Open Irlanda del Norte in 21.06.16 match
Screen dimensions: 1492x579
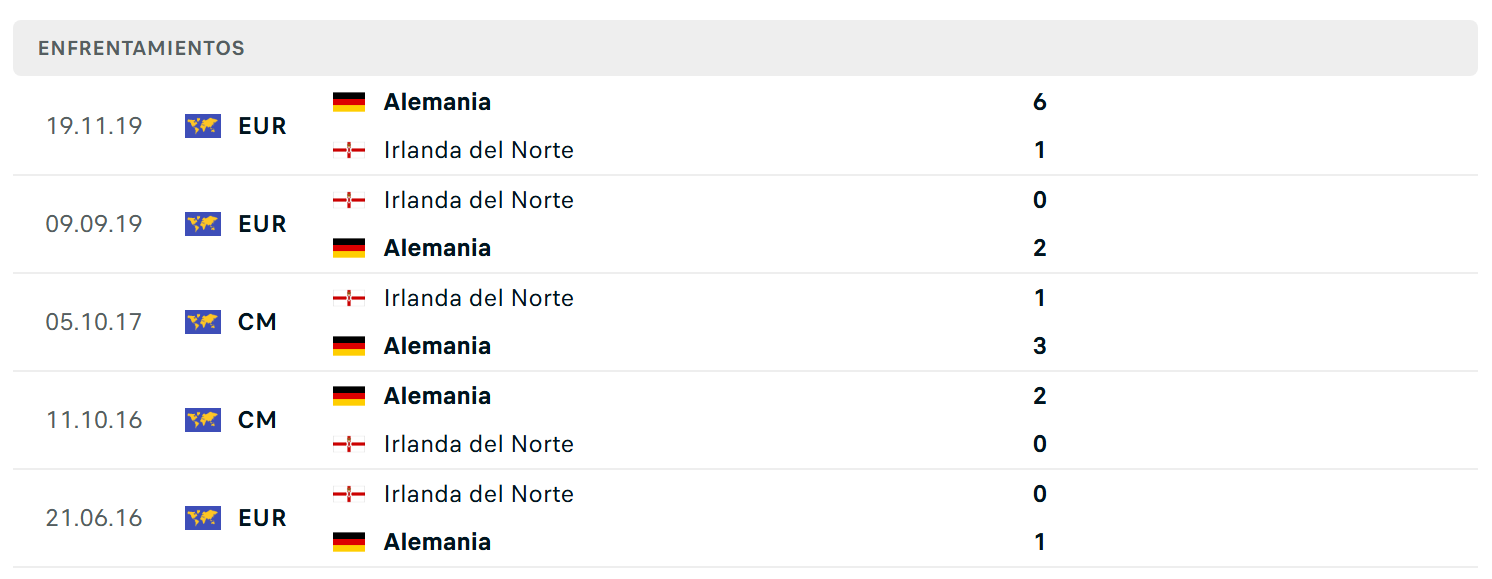click(479, 494)
